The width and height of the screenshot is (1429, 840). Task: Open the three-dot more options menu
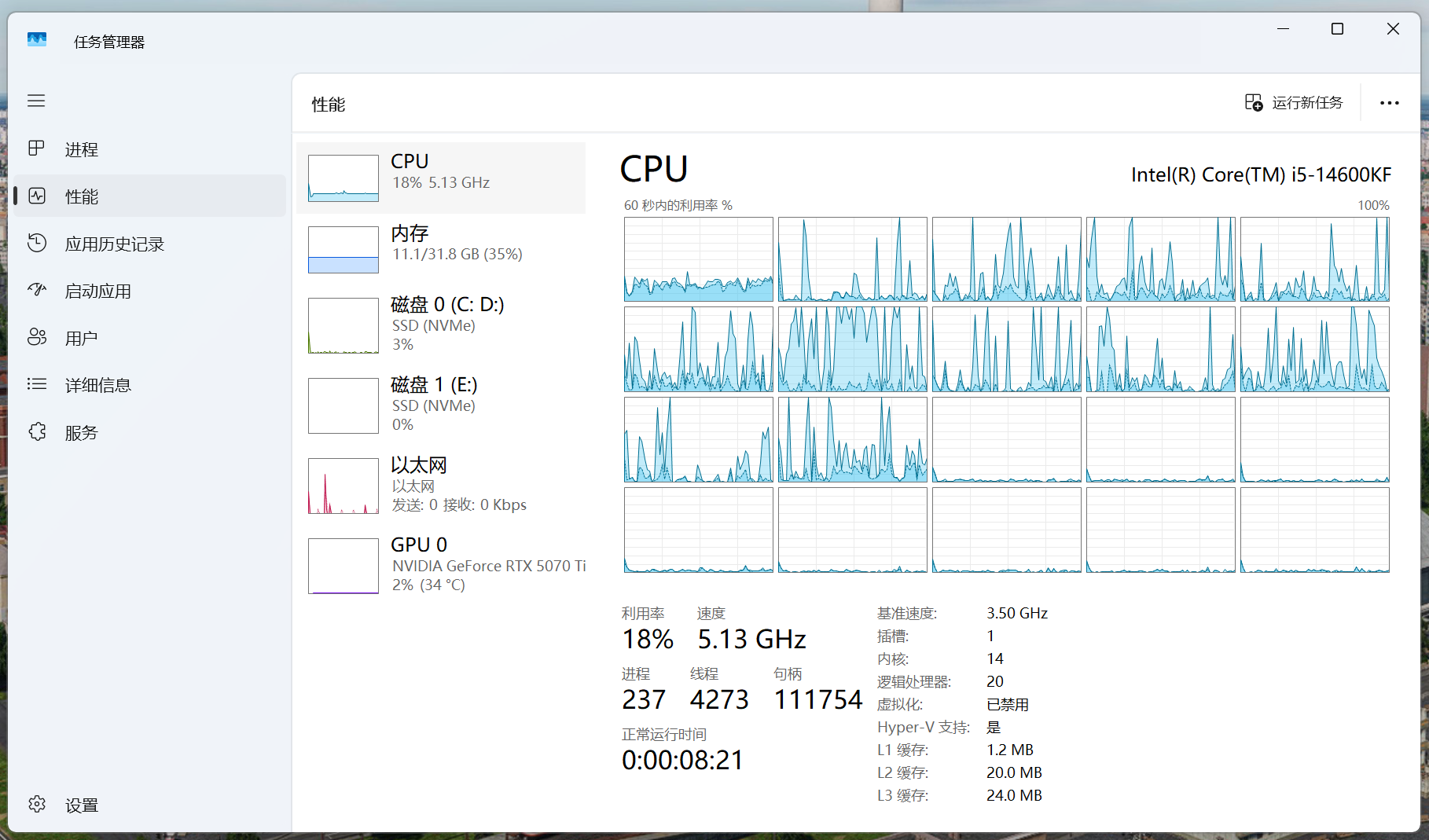click(x=1390, y=103)
